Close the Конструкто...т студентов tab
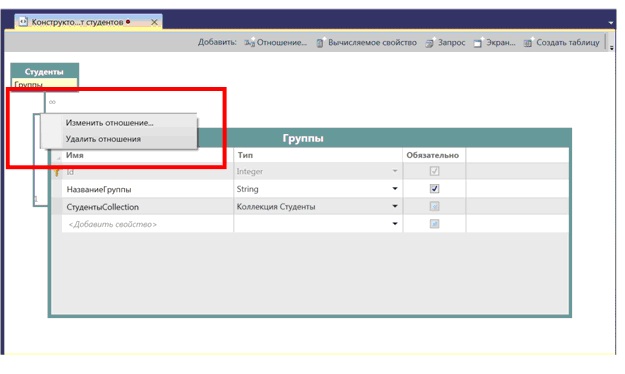The image size is (625, 374). pyautogui.click(x=154, y=22)
